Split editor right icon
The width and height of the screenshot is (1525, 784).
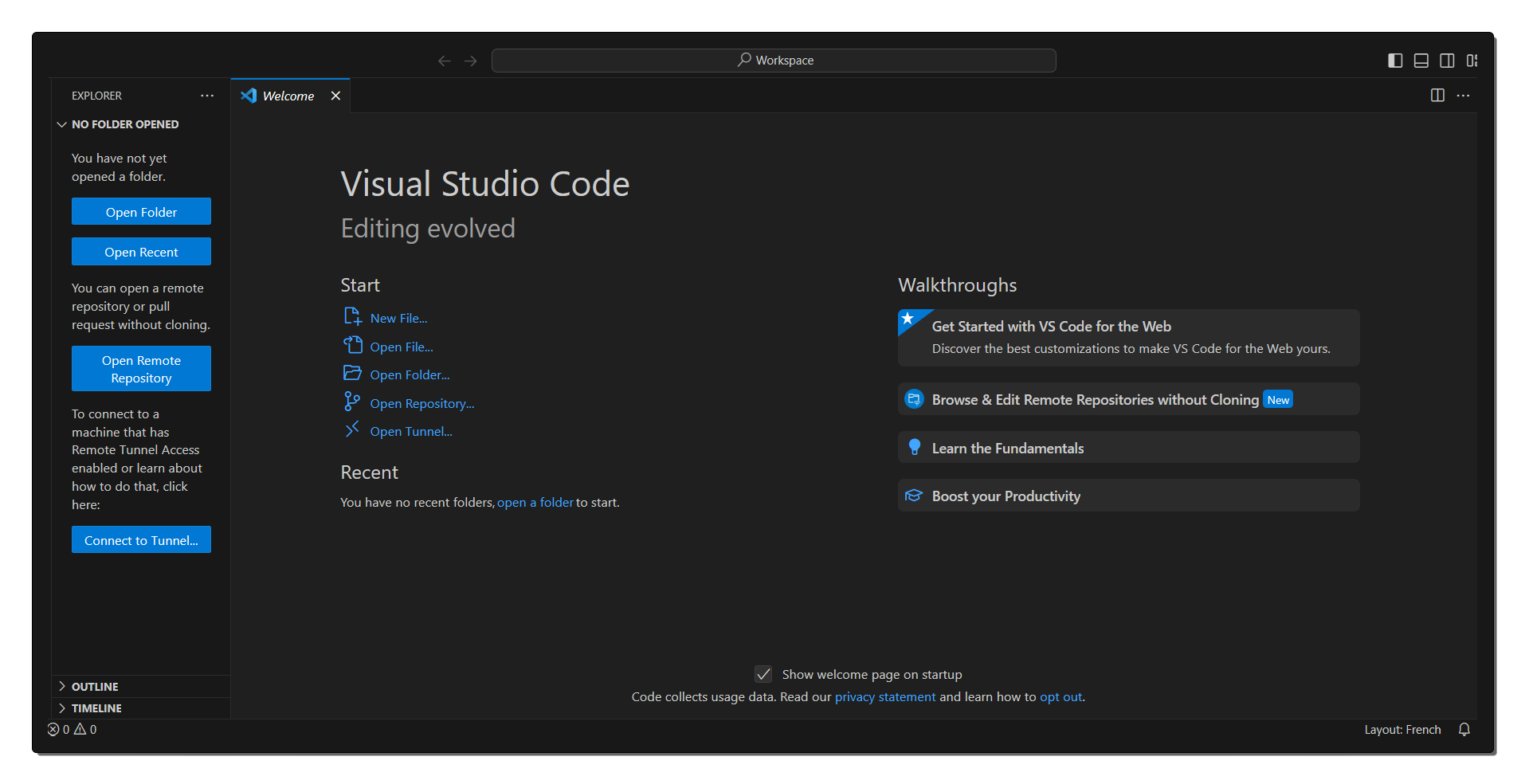pos(1437,96)
